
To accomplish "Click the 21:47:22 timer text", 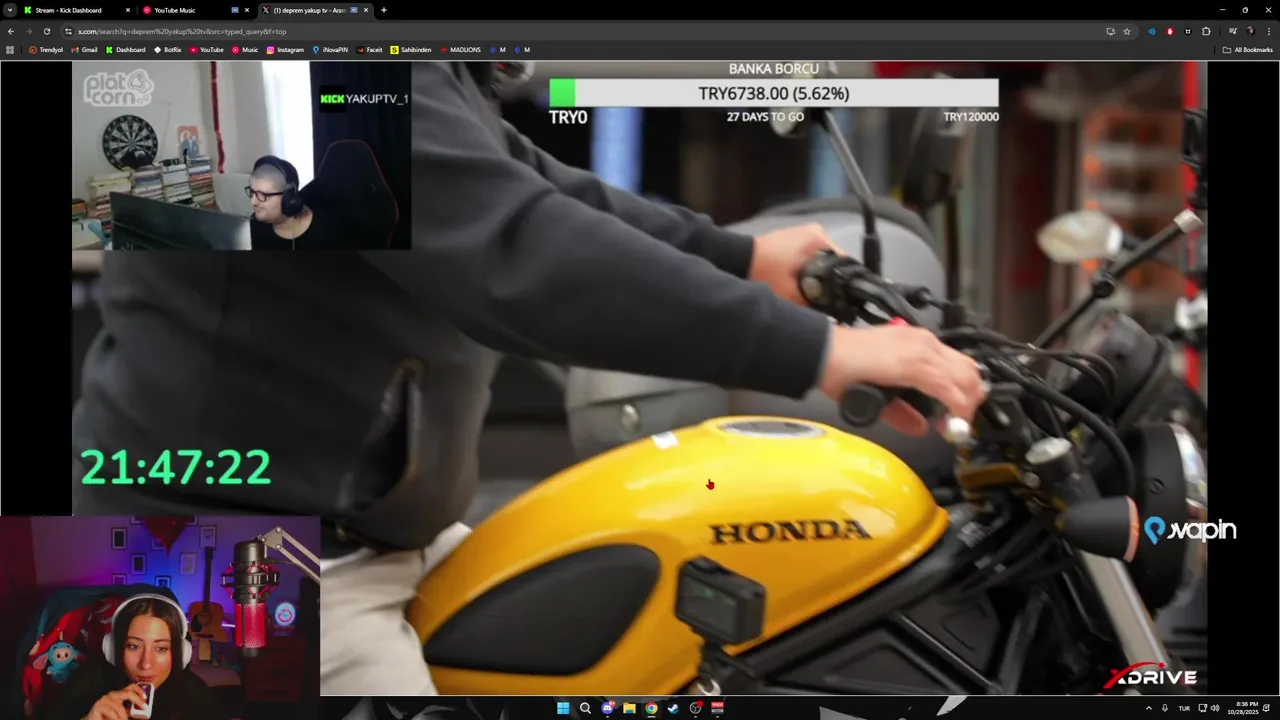I will click(x=176, y=467).
